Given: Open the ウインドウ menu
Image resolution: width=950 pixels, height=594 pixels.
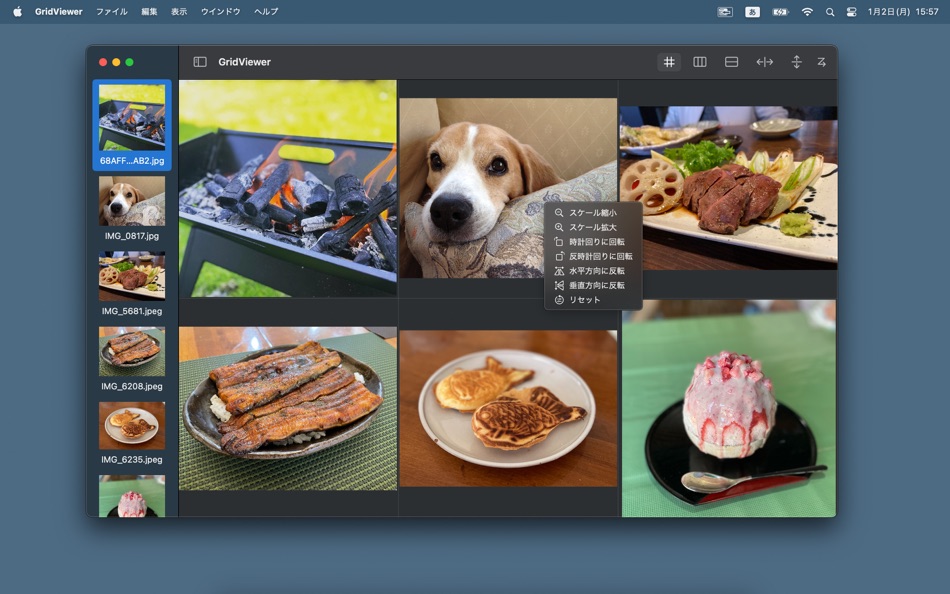Looking at the screenshot, I should click(221, 12).
